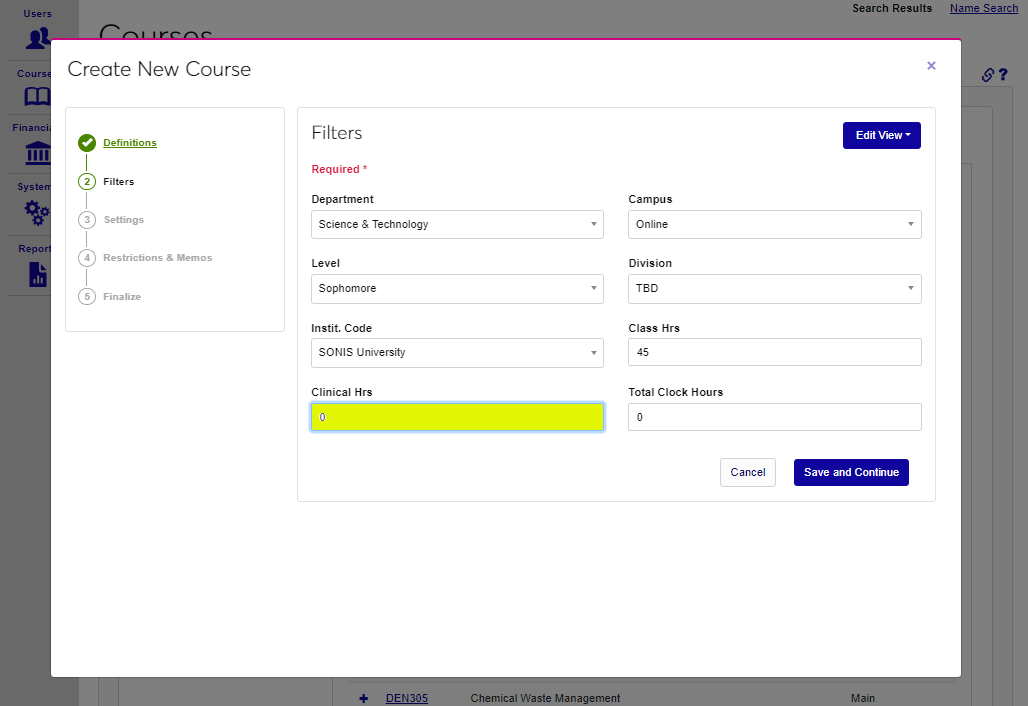Click the chain link icon
This screenshot has height=706, width=1028.
[x=987, y=75]
